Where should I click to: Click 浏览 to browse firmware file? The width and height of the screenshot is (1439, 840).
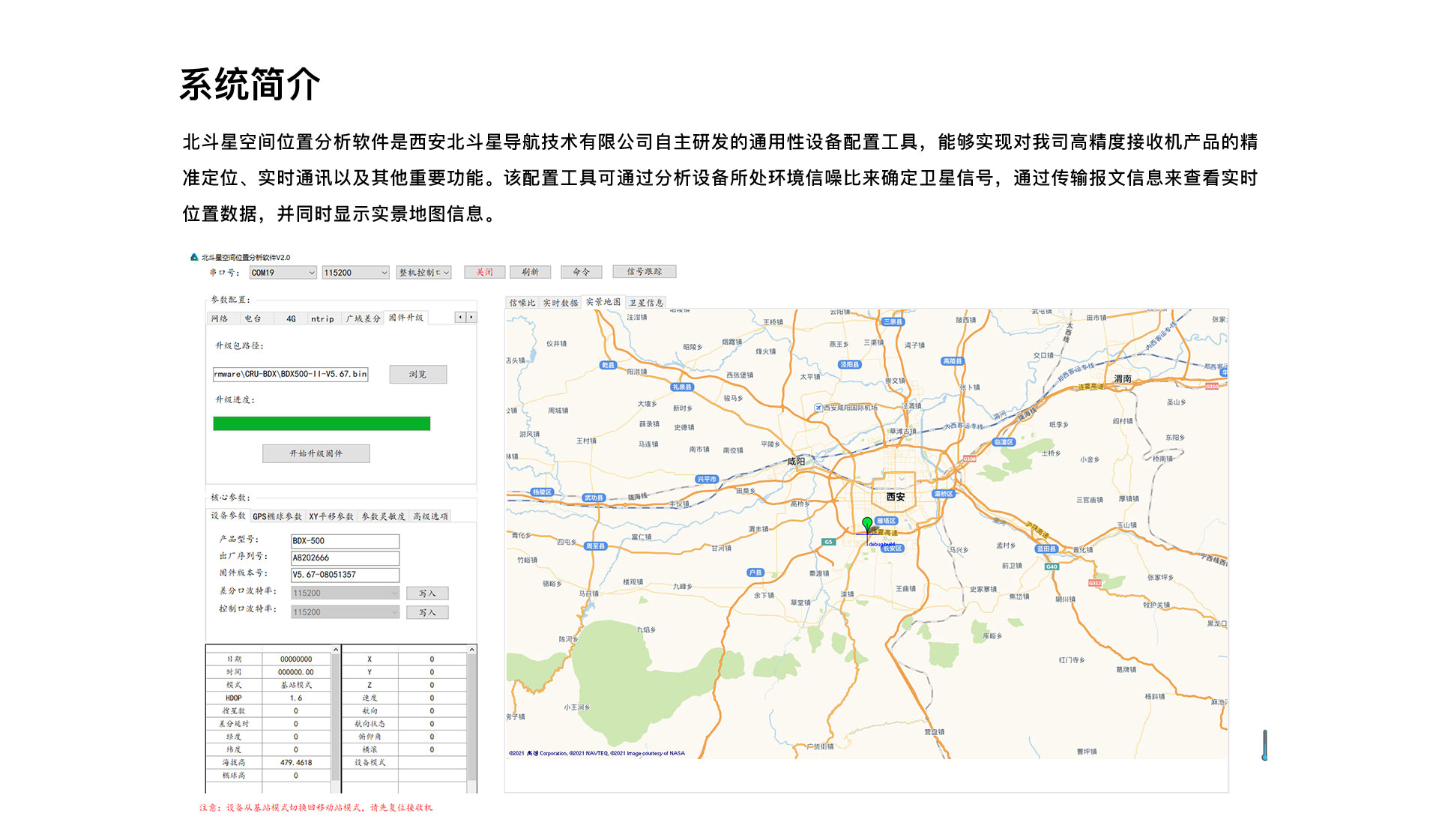(417, 374)
